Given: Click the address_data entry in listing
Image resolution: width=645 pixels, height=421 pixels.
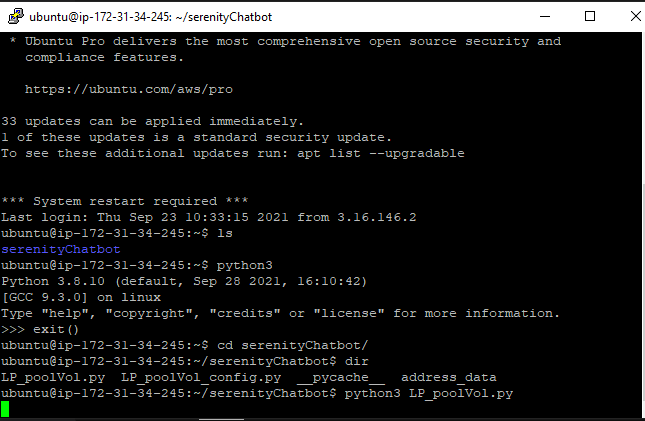Looking at the screenshot, I should coord(449,377).
